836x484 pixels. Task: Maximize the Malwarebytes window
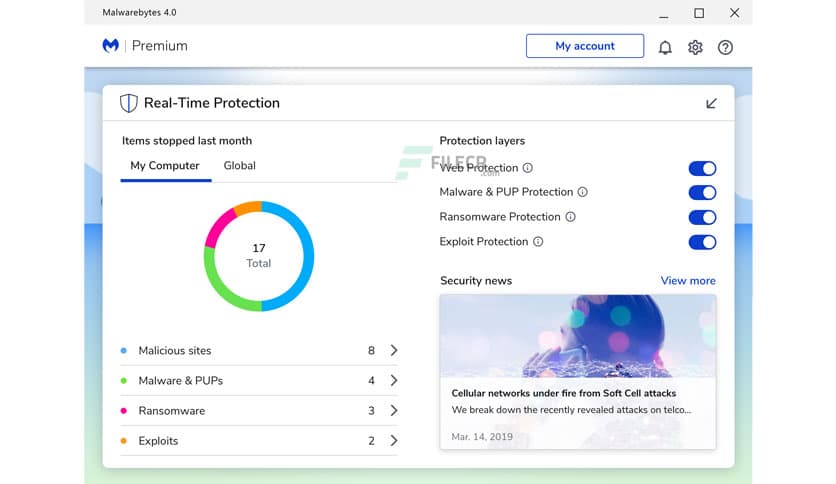pyautogui.click(x=699, y=13)
